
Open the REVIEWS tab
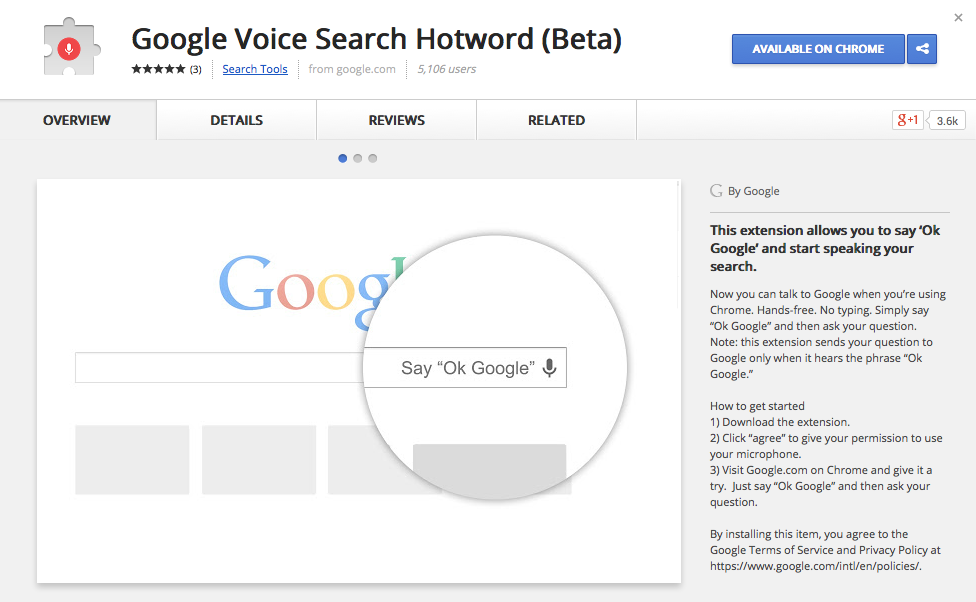pyautogui.click(x=396, y=119)
